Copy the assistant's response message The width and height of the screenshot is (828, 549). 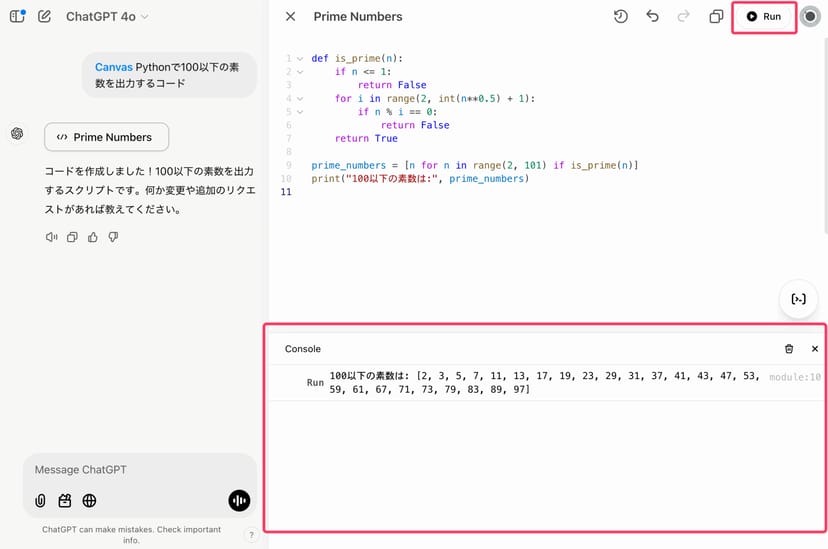pyautogui.click(x=72, y=237)
